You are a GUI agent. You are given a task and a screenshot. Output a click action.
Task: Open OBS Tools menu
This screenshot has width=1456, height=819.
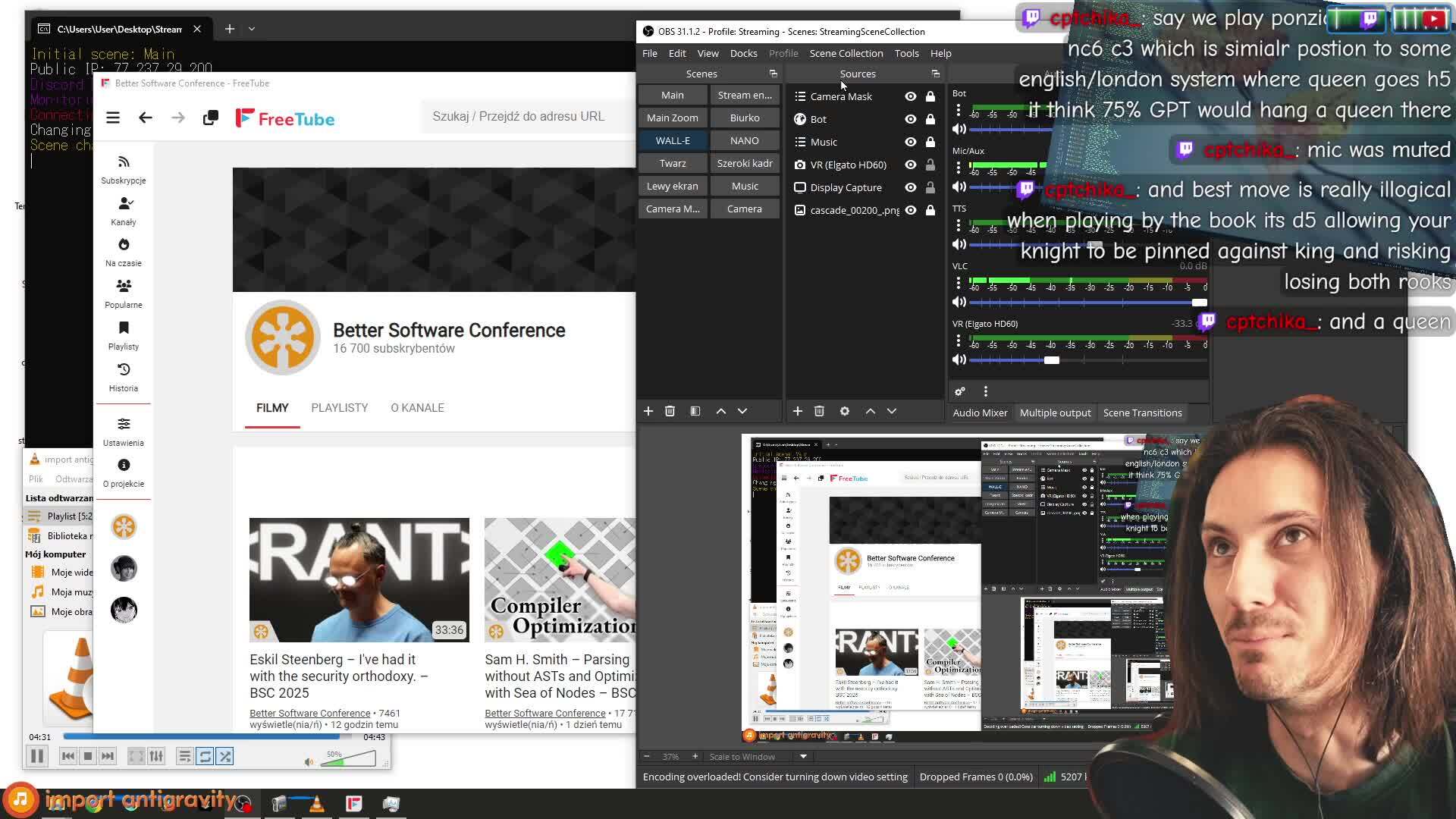pos(906,53)
